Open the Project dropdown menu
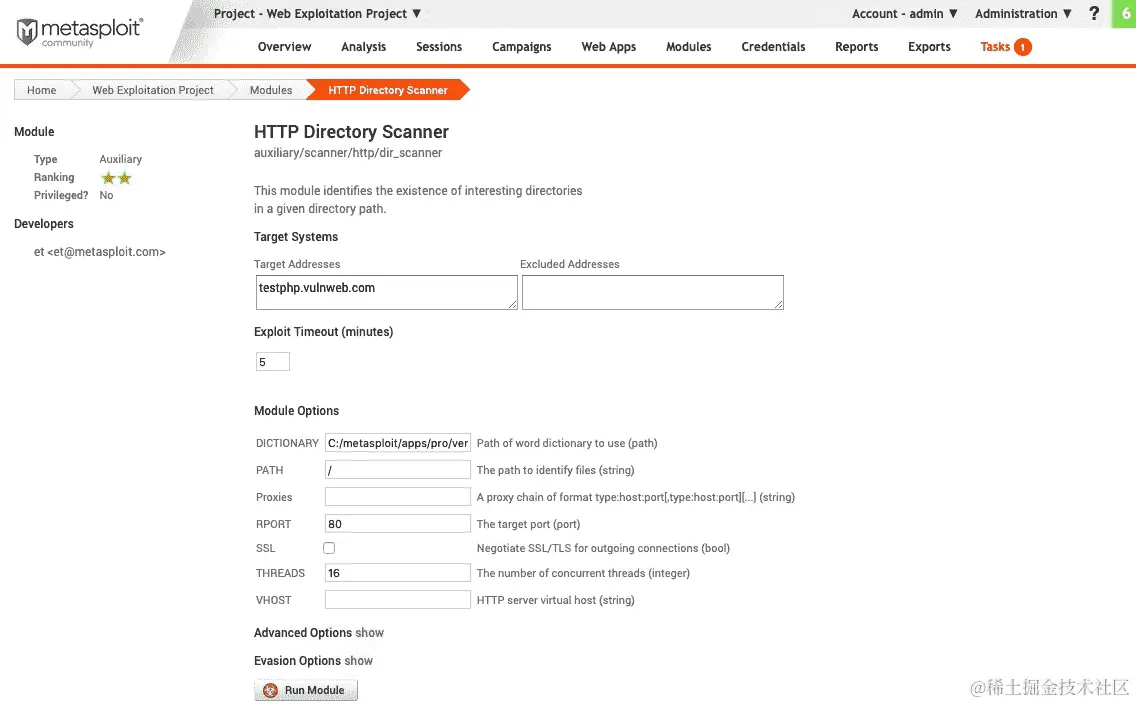 coord(317,13)
